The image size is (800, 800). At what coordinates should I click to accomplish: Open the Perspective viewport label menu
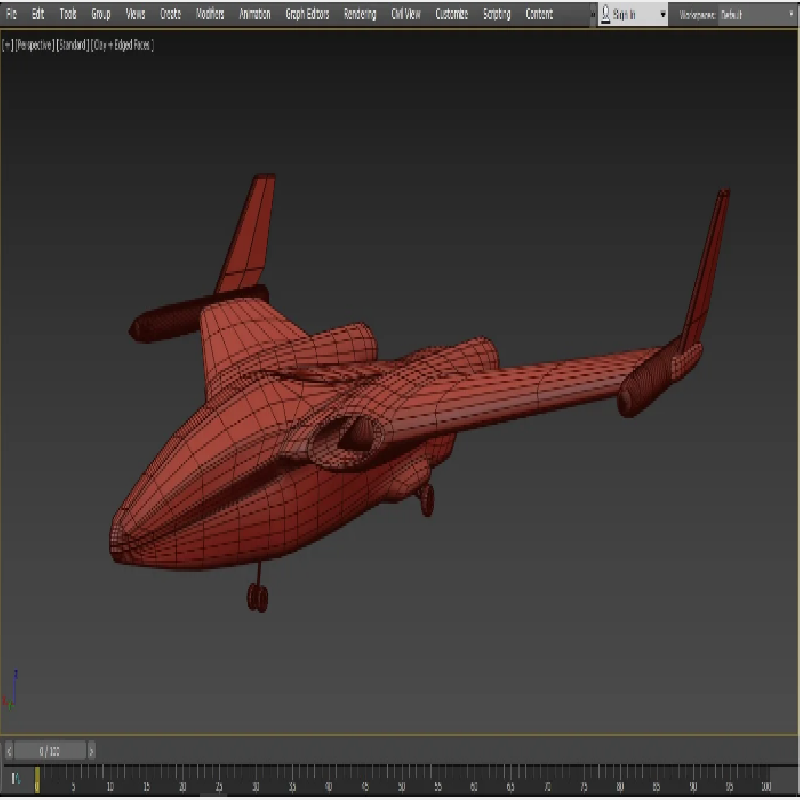(x=34, y=45)
